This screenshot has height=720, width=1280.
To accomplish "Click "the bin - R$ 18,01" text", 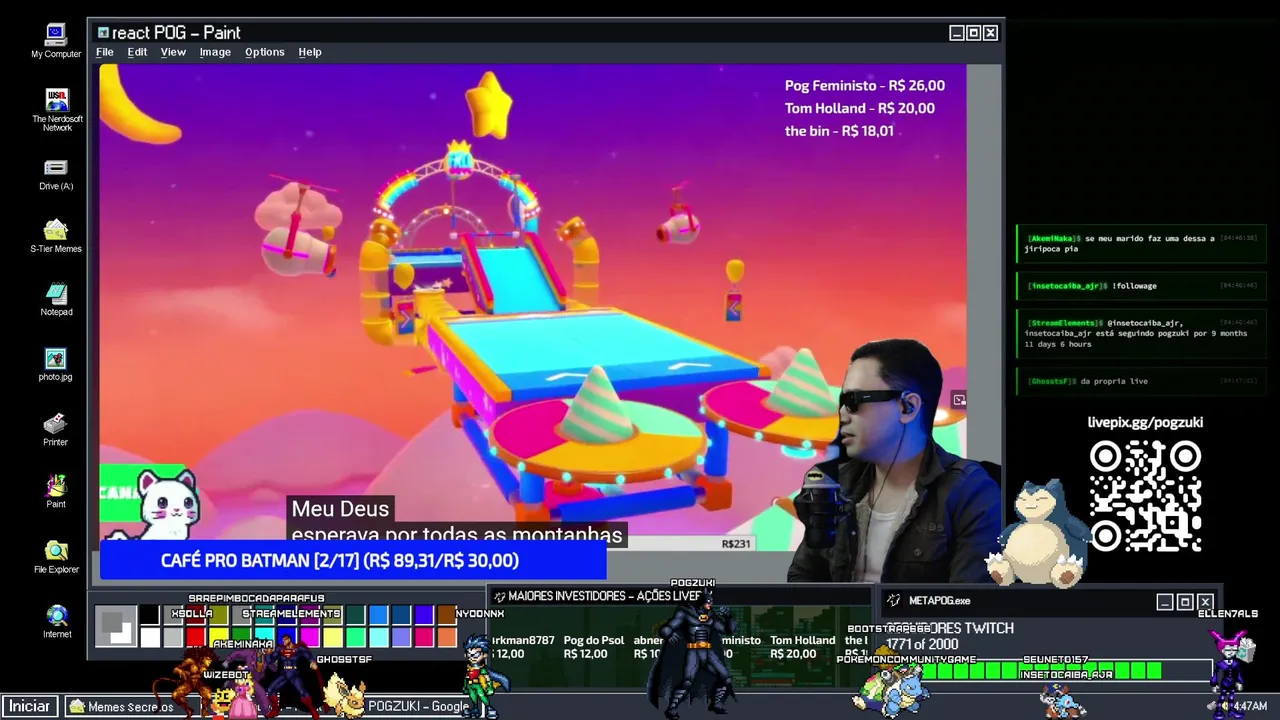I will (x=839, y=131).
